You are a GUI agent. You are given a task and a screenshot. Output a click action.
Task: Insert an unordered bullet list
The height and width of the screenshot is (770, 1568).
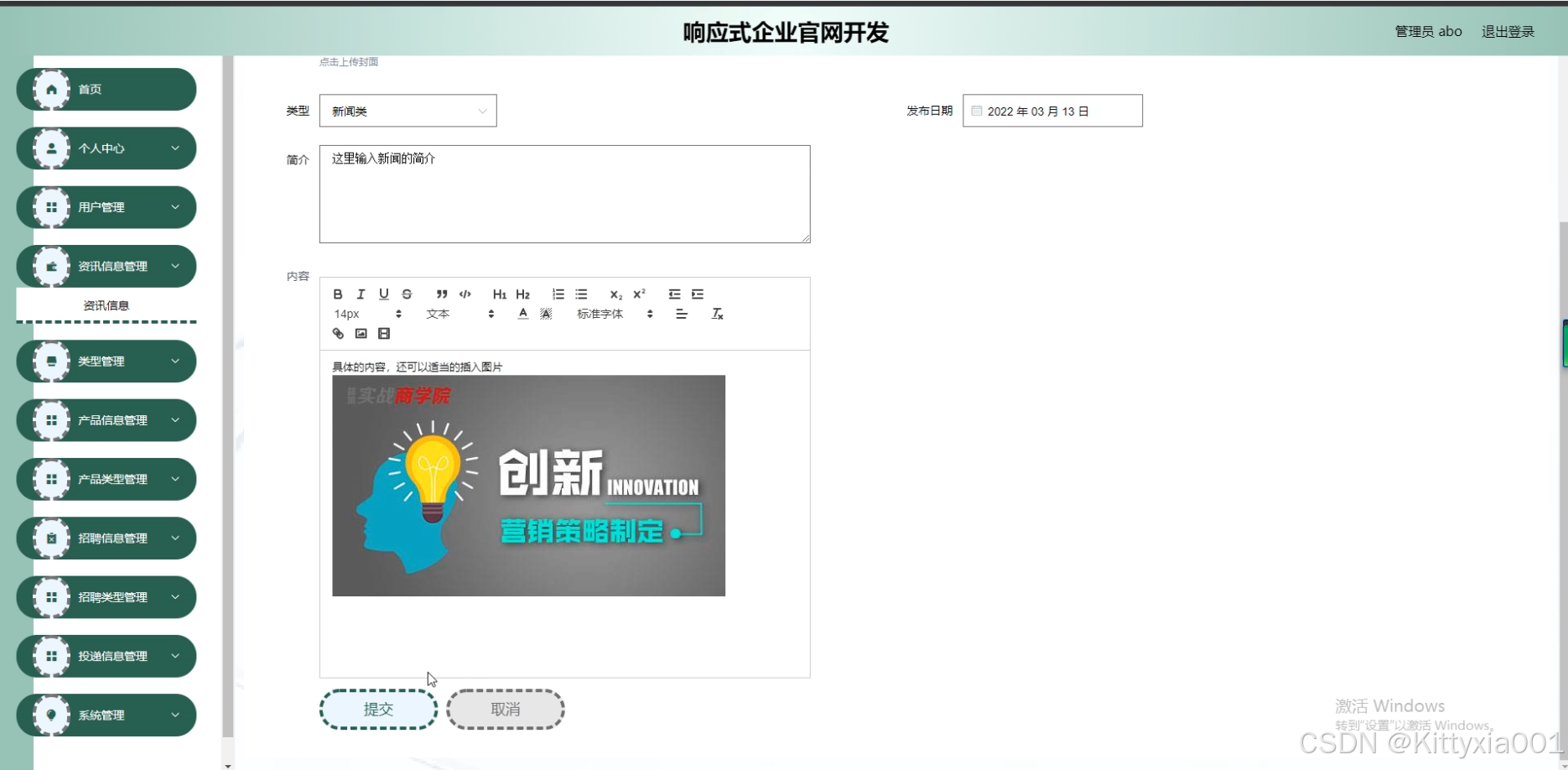[x=581, y=294]
